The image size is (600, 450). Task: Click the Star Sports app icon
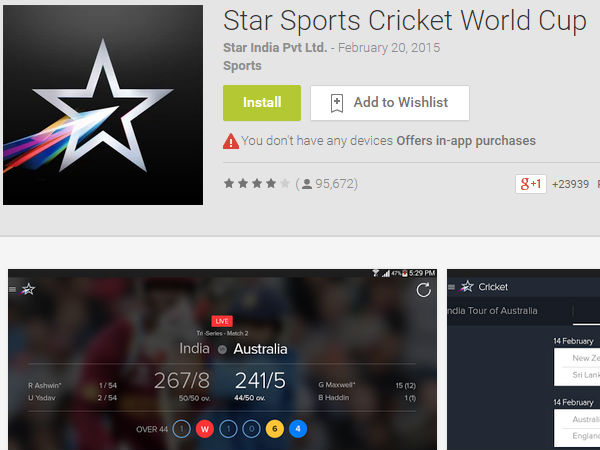(x=103, y=105)
